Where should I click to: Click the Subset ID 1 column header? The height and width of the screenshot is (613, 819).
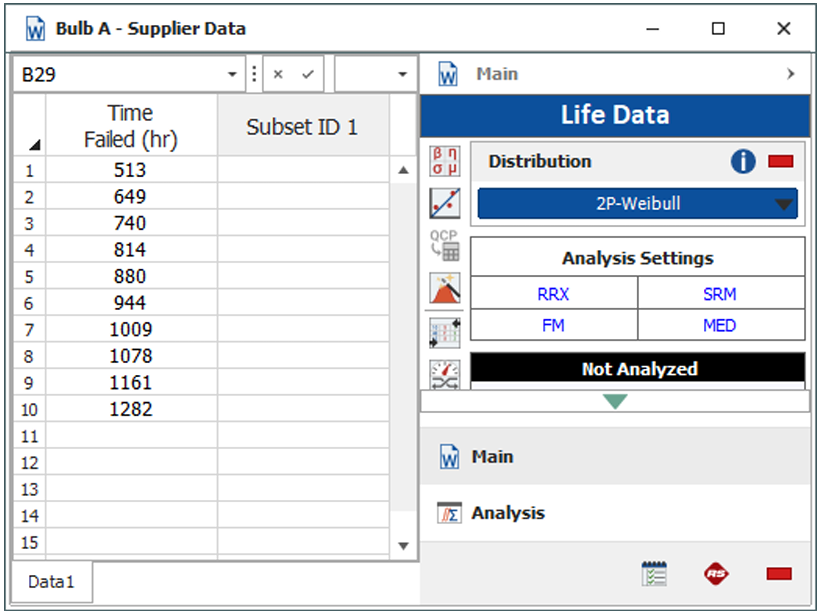coord(302,126)
